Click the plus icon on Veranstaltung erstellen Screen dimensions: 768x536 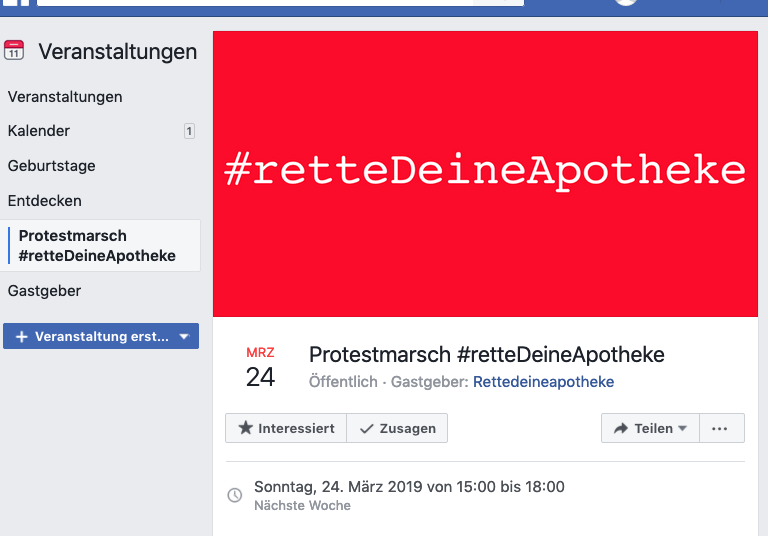tap(21, 337)
